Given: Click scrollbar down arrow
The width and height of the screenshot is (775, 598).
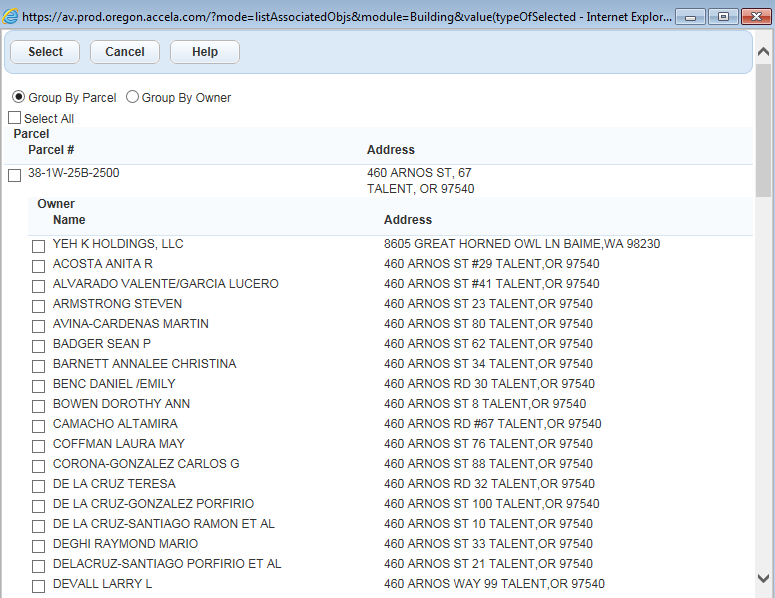Looking at the screenshot, I should point(764,578).
